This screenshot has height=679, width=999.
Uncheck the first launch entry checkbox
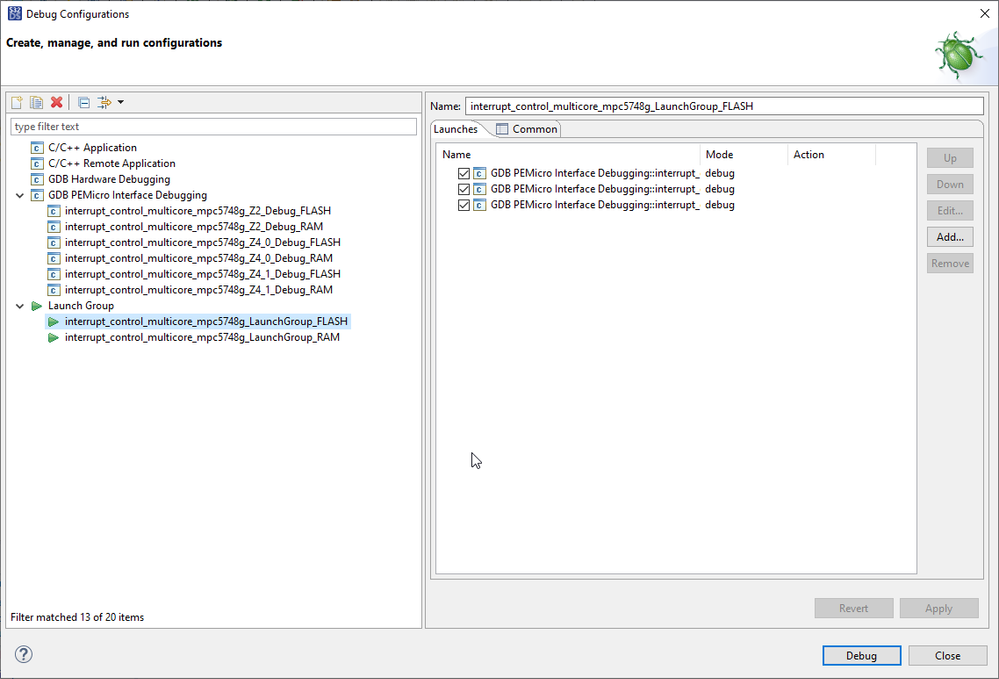pos(464,173)
